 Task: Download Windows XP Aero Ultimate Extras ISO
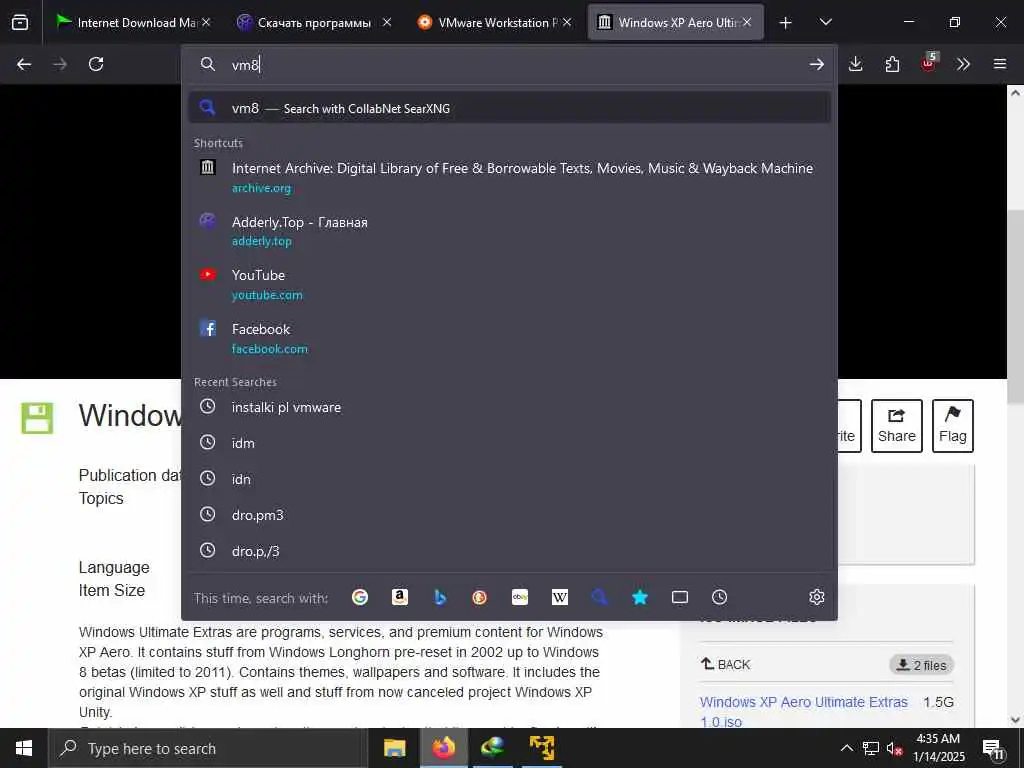tap(803, 711)
